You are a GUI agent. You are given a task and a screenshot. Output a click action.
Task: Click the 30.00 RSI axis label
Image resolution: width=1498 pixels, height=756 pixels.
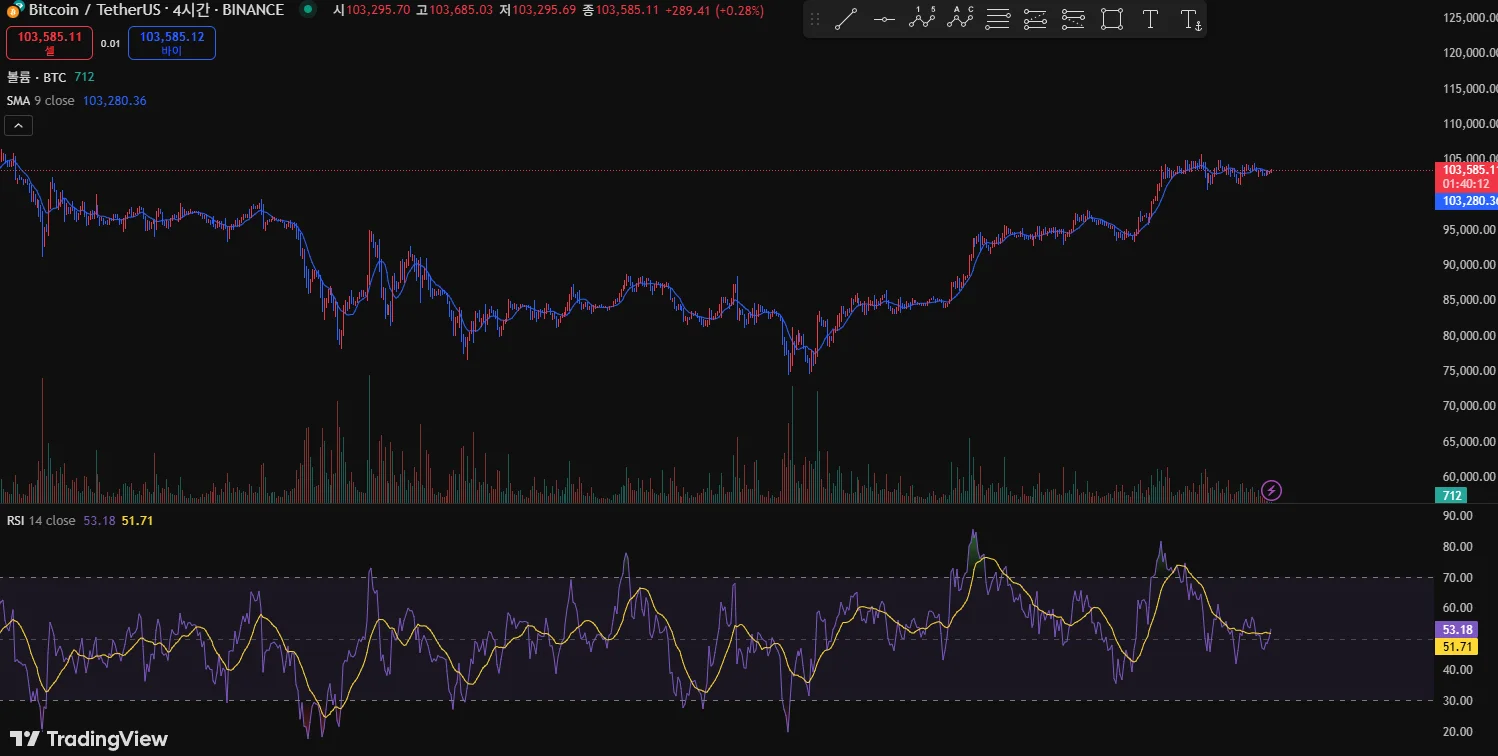coord(1456,701)
